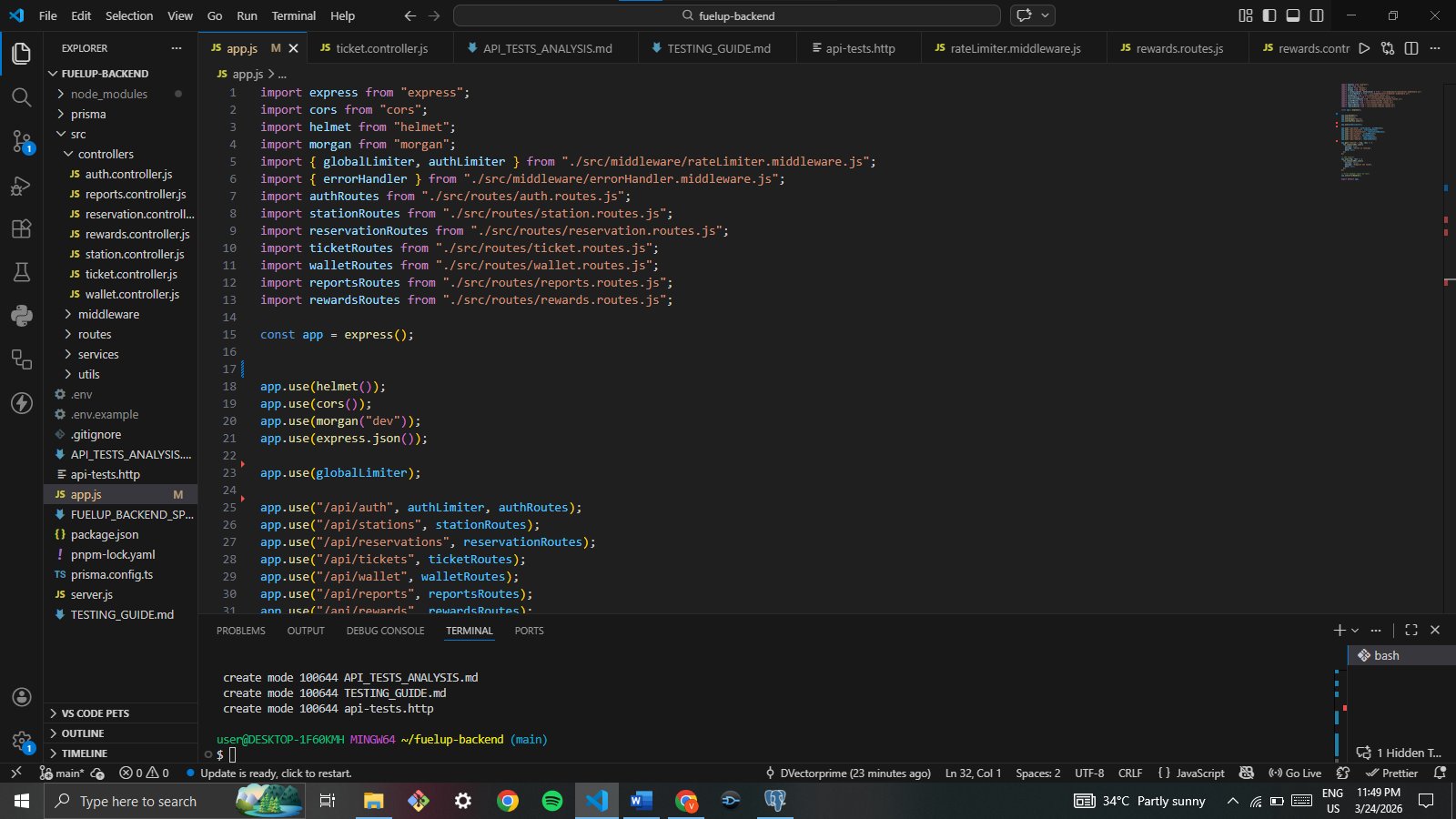Switch to the ticket.controller.js tab
Image resolution: width=1456 pixels, height=819 pixels.
click(381, 48)
